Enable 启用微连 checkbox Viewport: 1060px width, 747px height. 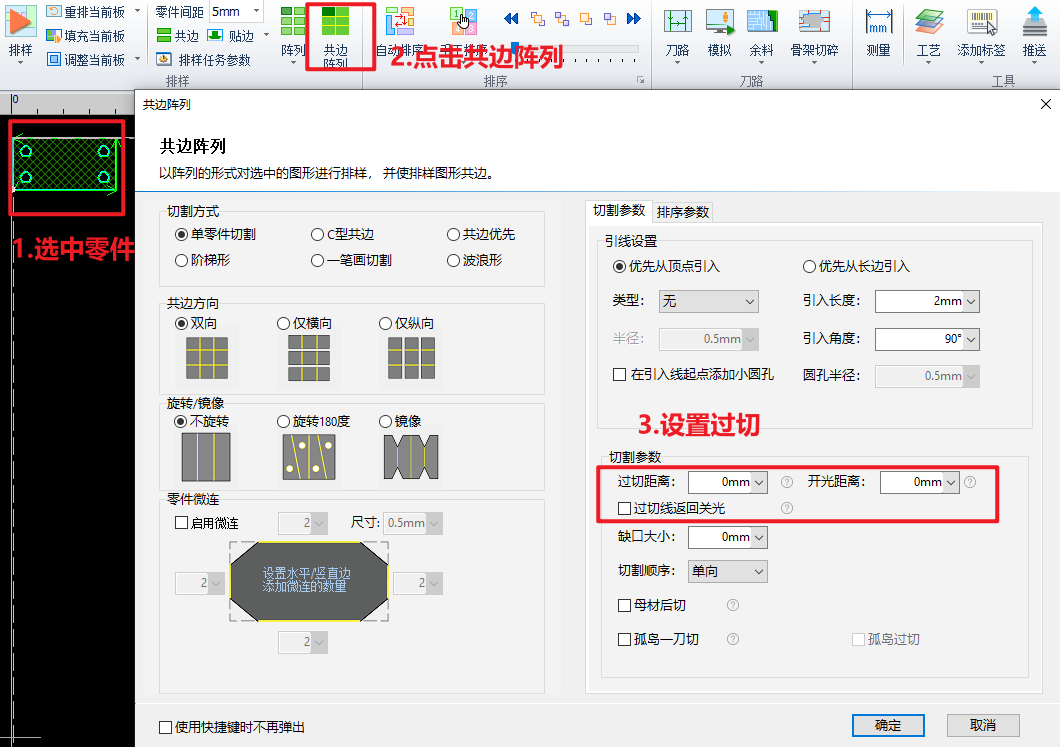[x=181, y=523]
